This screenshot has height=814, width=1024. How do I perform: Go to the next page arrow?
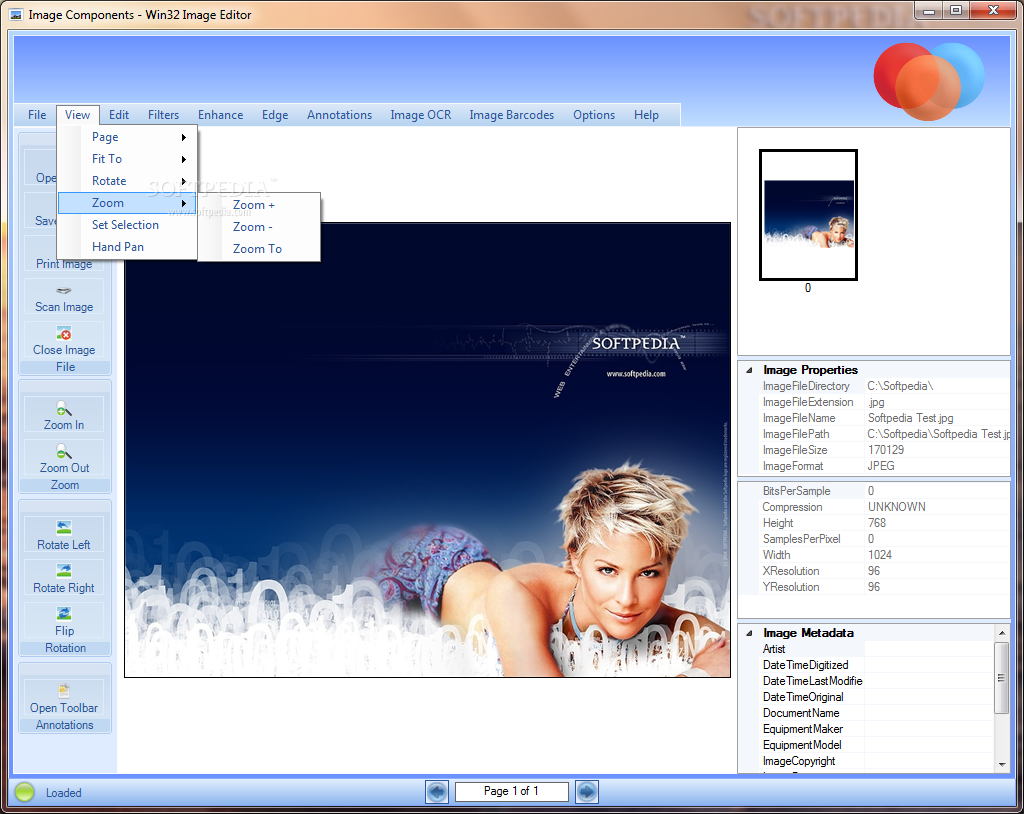point(586,792)
